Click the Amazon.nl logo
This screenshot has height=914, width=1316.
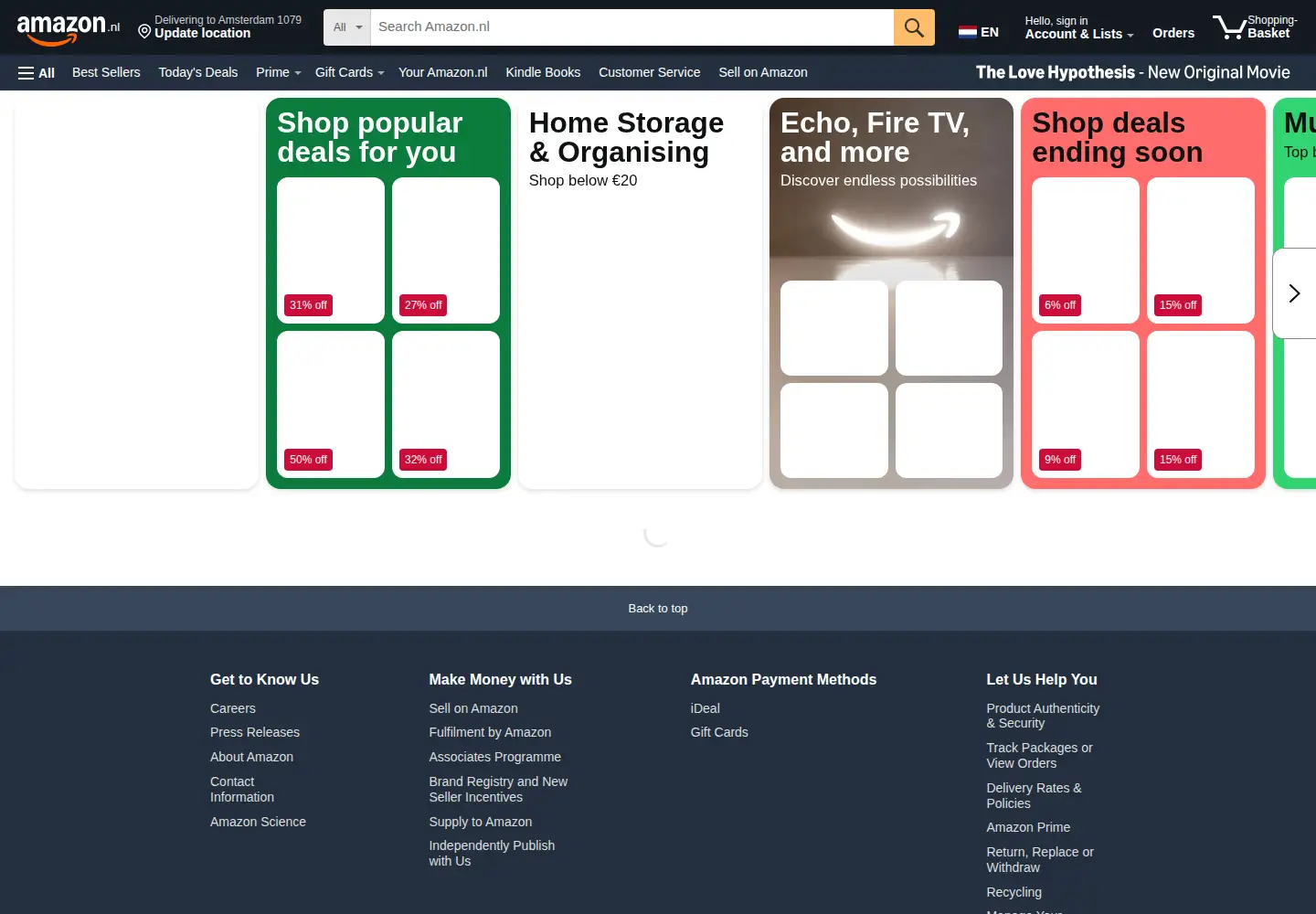pyautogui.click(x=69, y=28)
